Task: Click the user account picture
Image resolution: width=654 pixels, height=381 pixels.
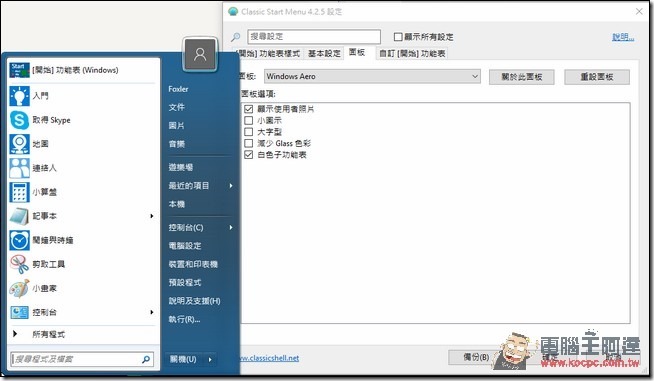Action: coord(200,54)
